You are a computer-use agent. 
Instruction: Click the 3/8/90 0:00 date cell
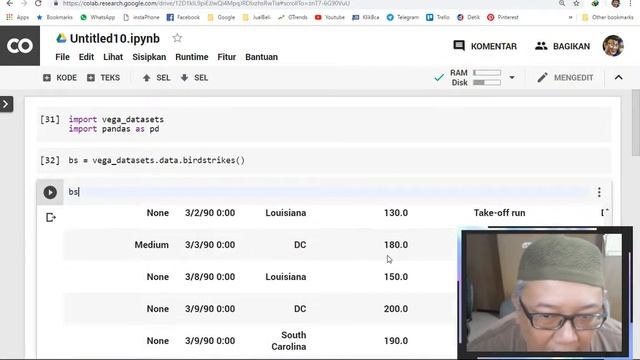tap(210, 277)
